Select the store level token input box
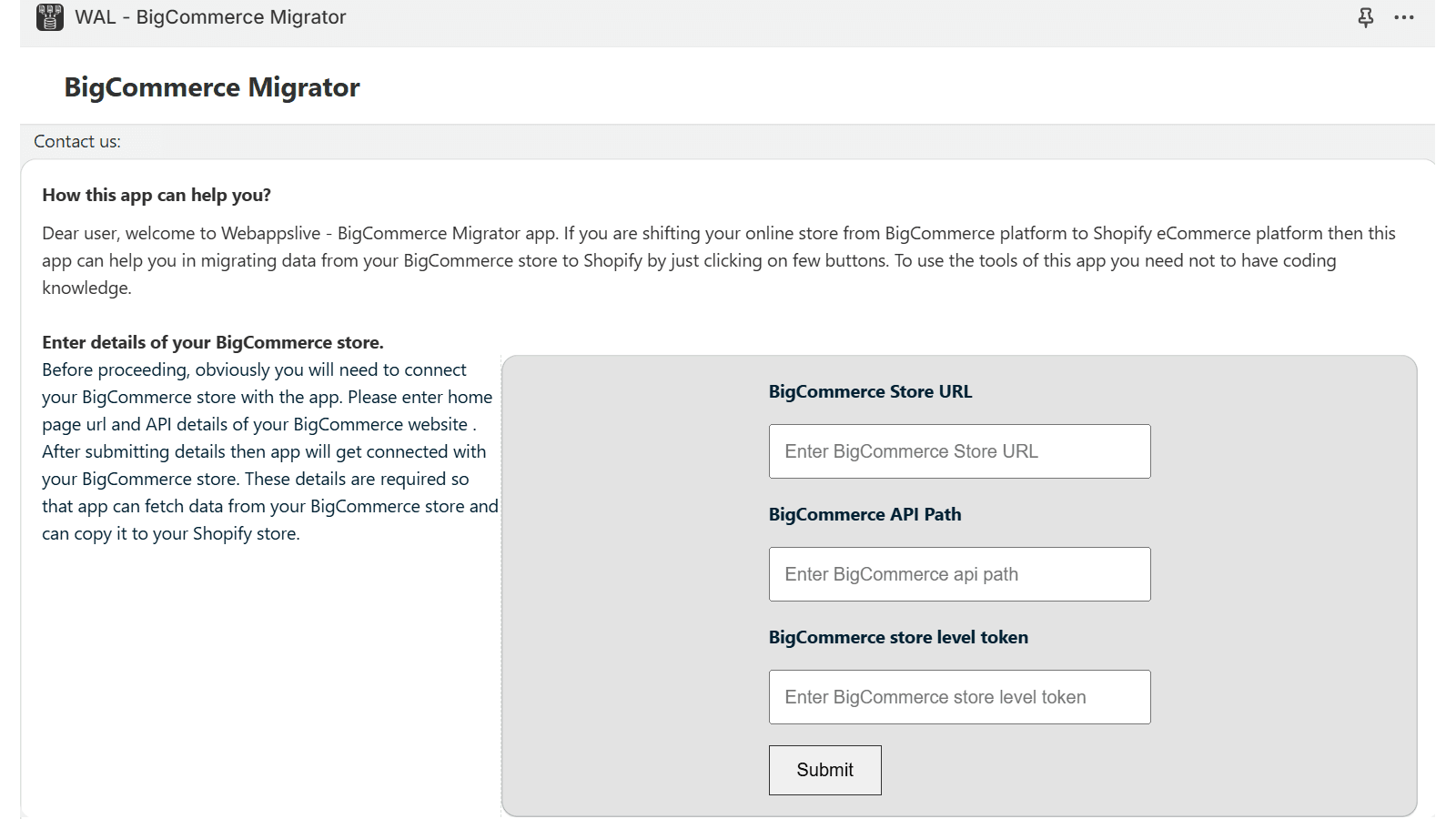The width and height of the screenshot is (1456, 819). [959, 696]
